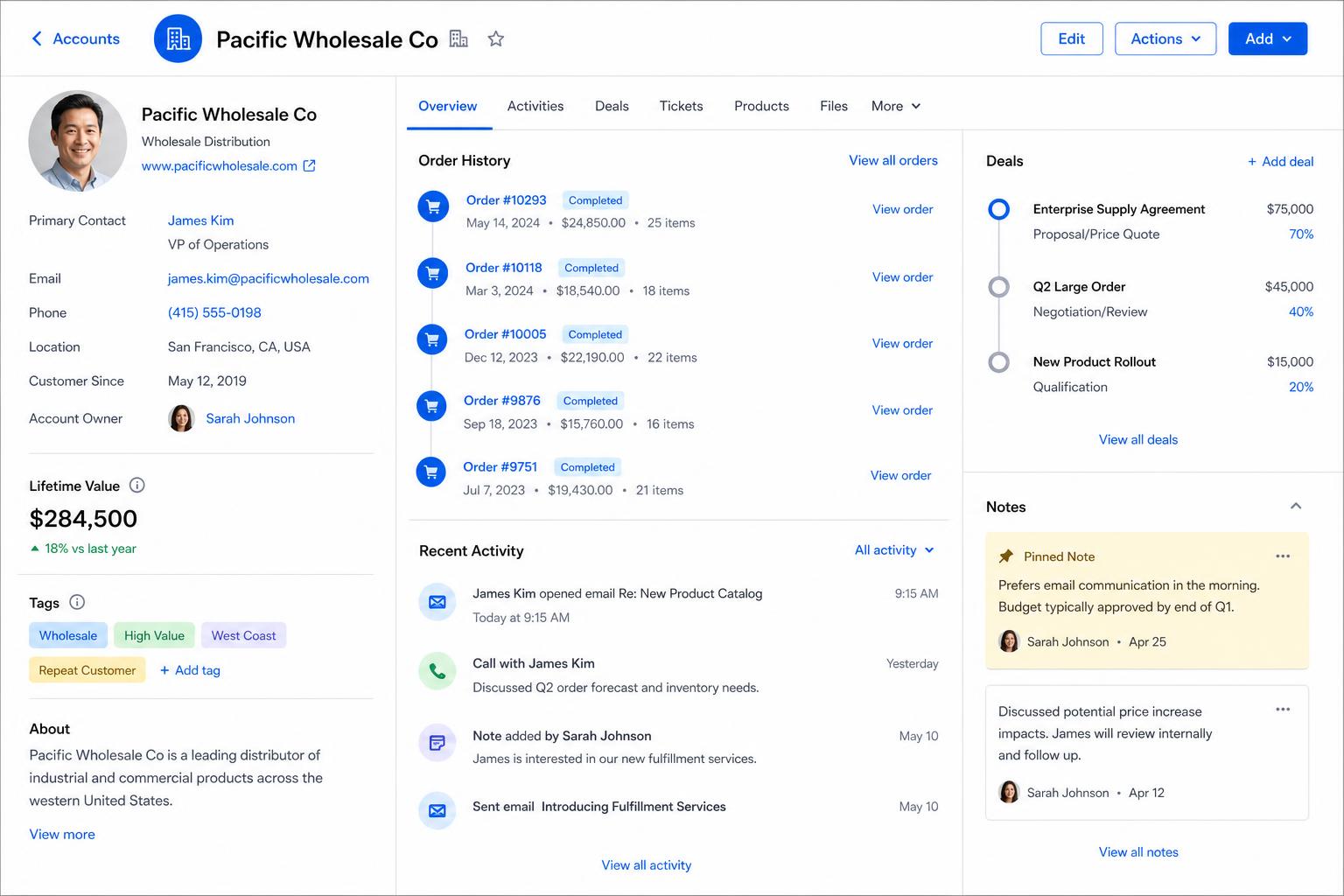
Task: Click cart icon for Order #9751
Action: tap(430, 472)
